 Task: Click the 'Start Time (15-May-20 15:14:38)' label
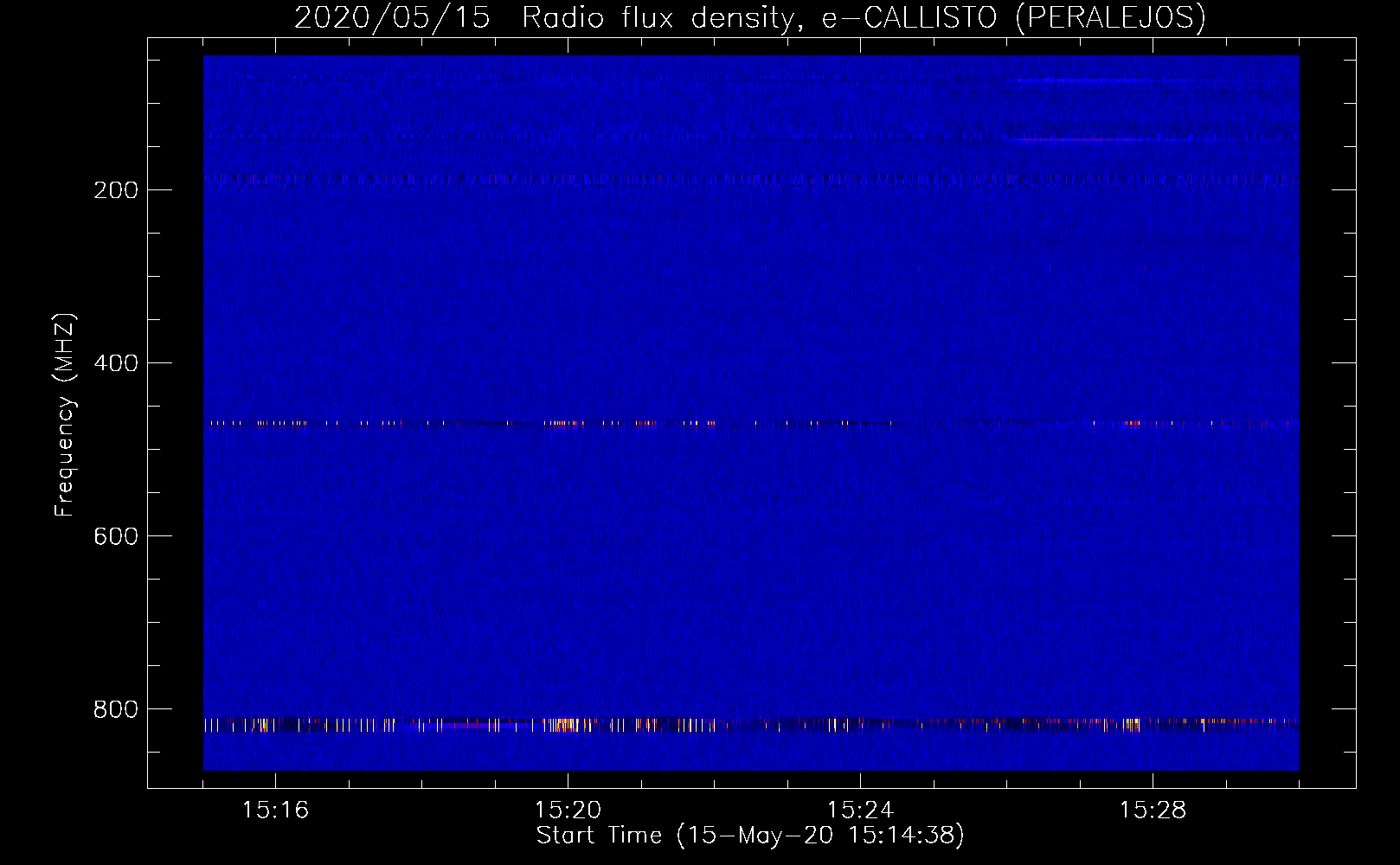[749, 836]
